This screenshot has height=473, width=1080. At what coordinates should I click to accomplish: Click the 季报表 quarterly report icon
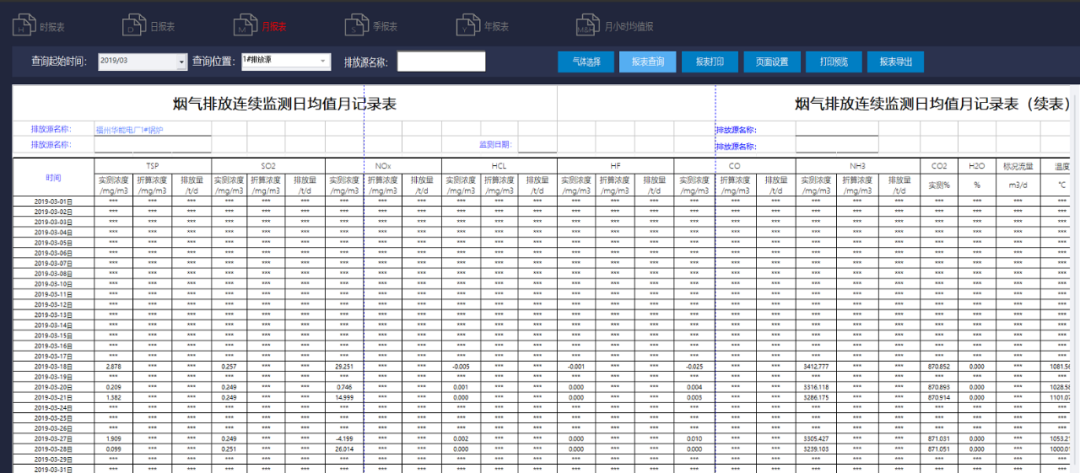353,26
